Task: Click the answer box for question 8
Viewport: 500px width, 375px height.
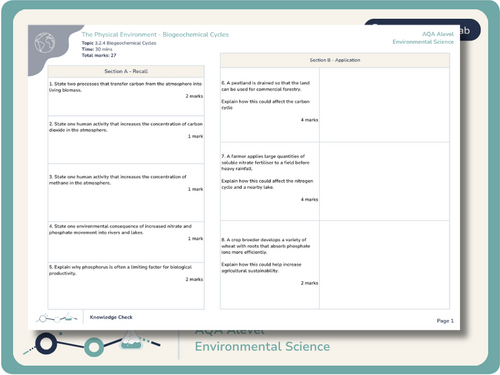Action: [x=384, y=265]
